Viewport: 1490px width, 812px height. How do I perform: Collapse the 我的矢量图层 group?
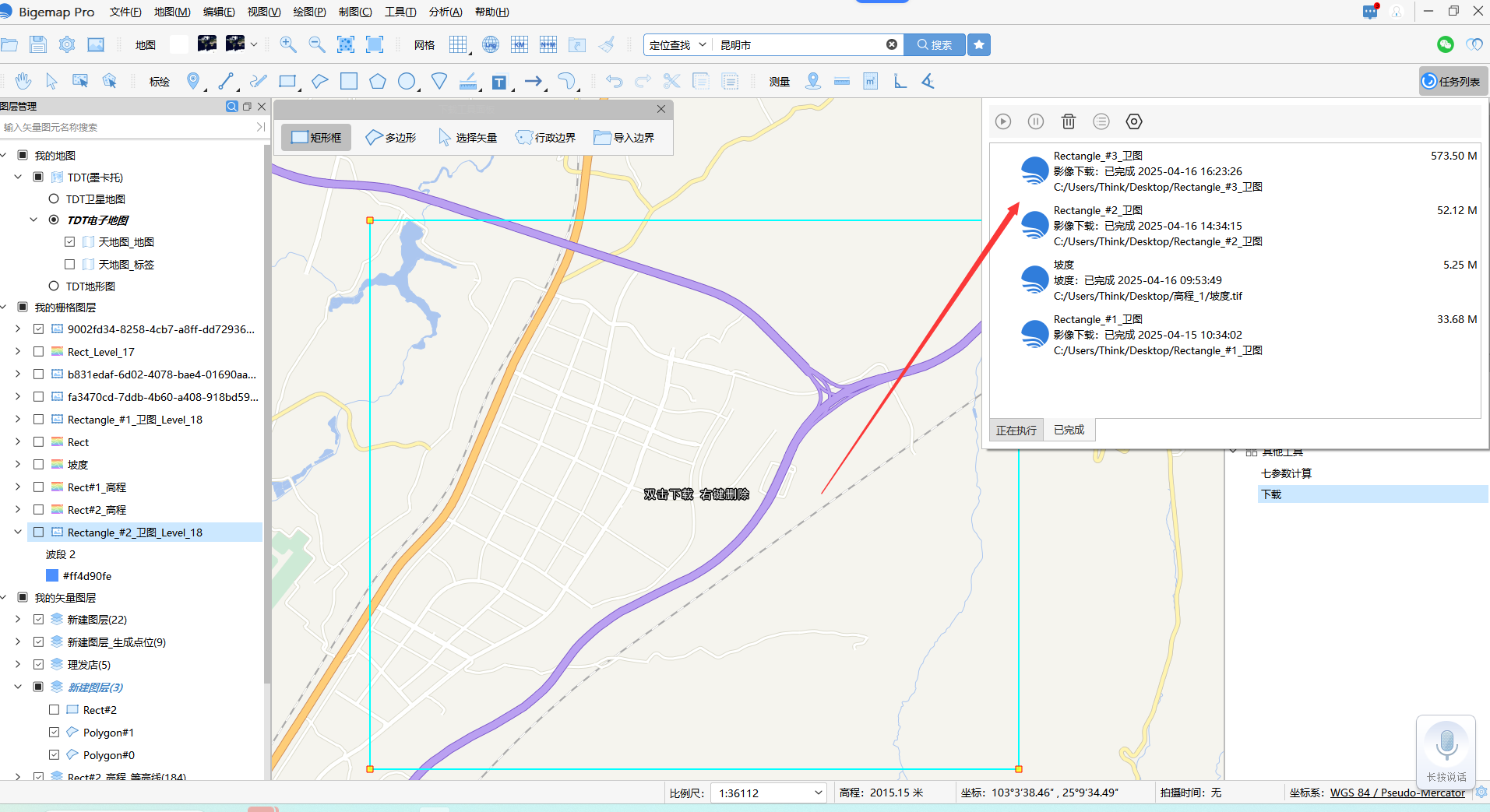pyautogui.click(x=3, y=597)
